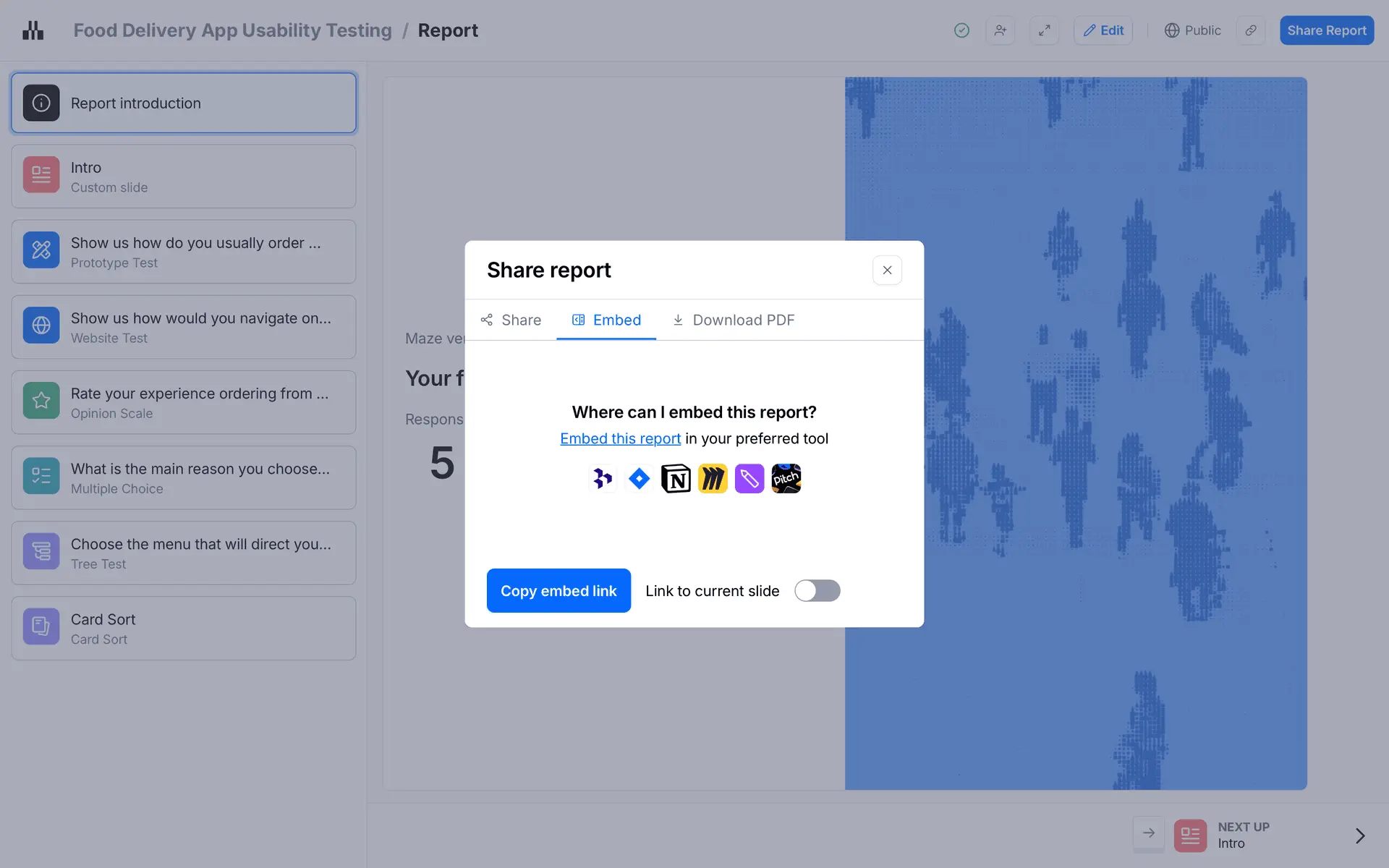Open the Opinion Scale rating slide
Viewport: 1389px width, 868px height.
pos(184,402)
